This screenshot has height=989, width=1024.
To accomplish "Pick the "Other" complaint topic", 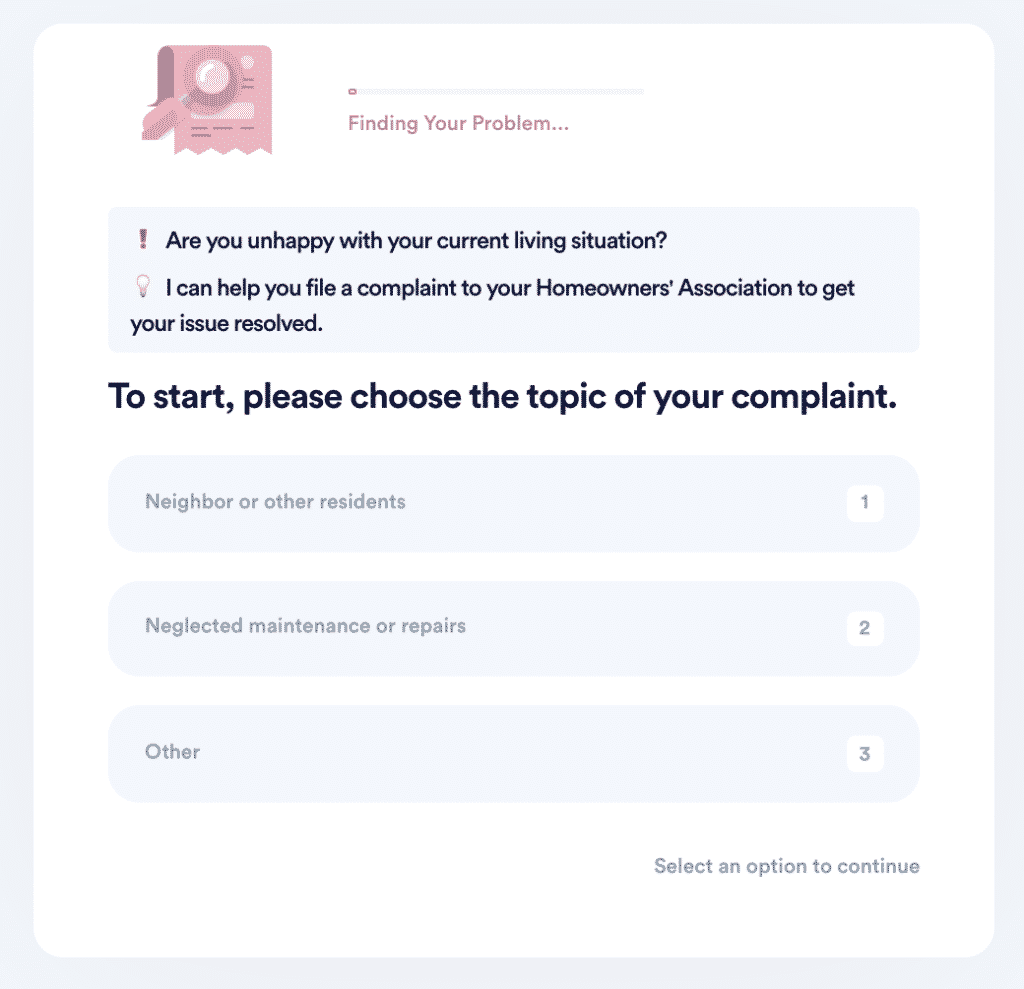I will [173, 752].
